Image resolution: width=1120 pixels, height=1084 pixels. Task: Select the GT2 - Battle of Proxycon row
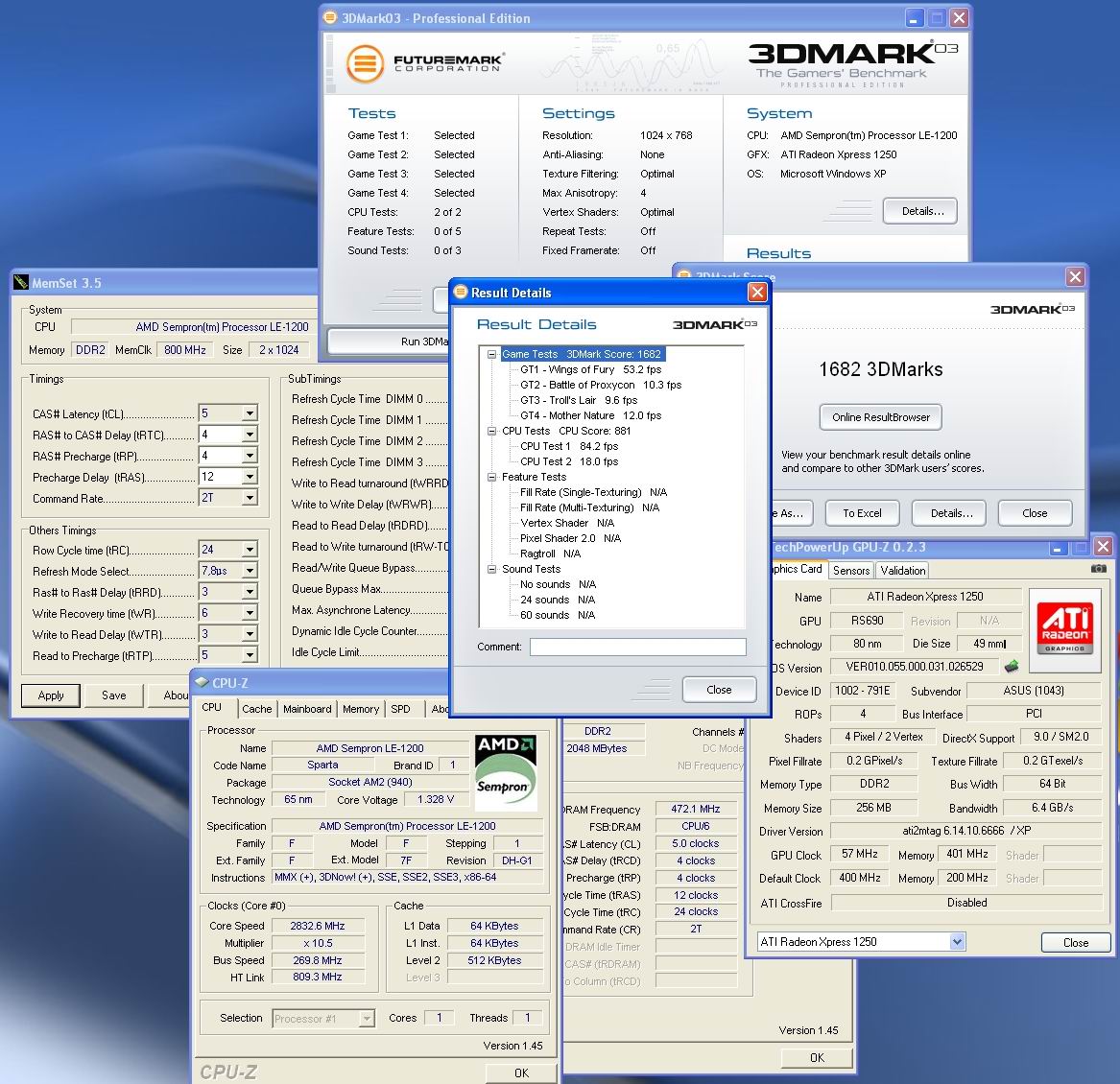[601, 384]
